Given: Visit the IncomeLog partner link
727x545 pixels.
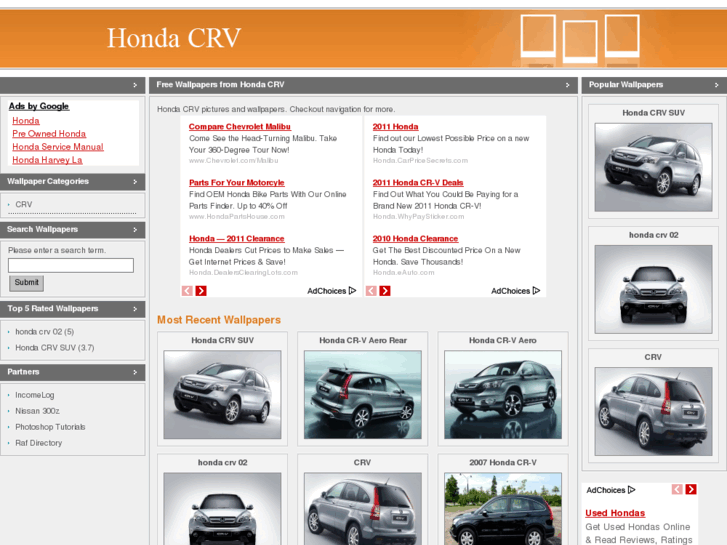Looking at the screenshot, I should [x=35, y=395].
